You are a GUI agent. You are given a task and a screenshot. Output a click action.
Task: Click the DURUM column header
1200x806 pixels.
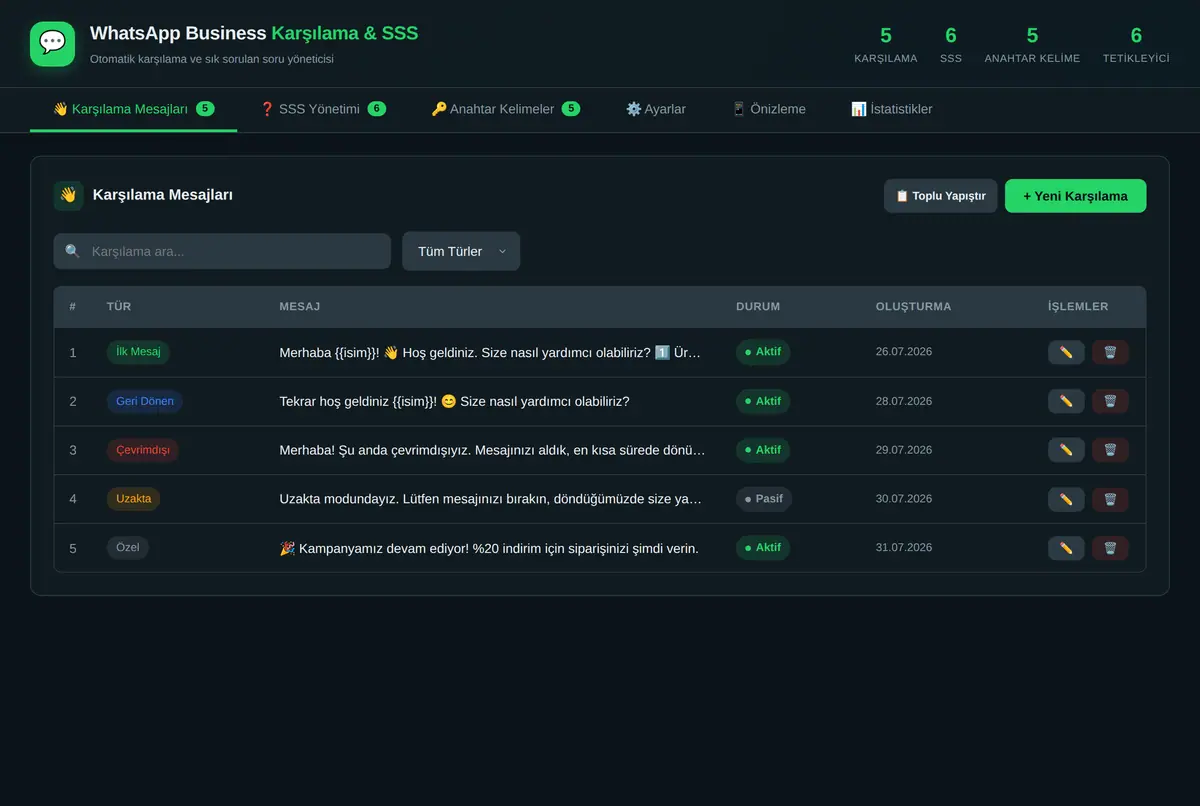(758, 307)
